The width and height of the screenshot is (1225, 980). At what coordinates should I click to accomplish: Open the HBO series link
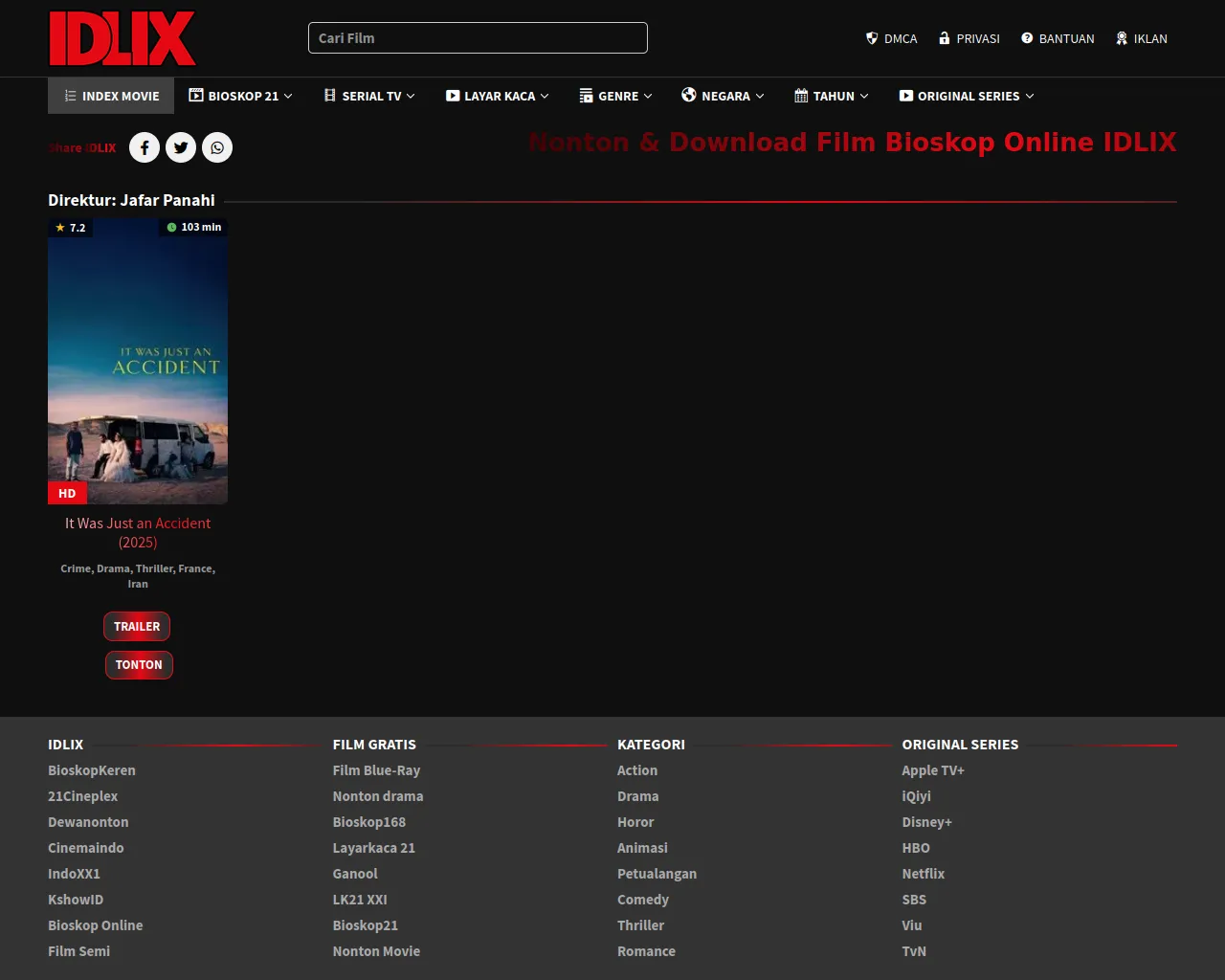916,848
